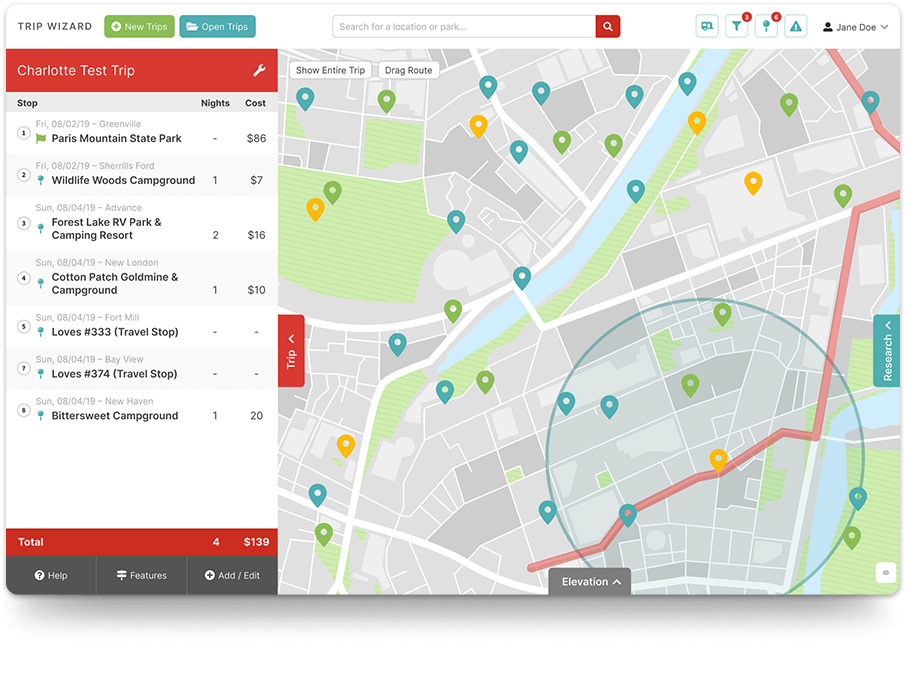Click the $139 total cost

(256, 542)
